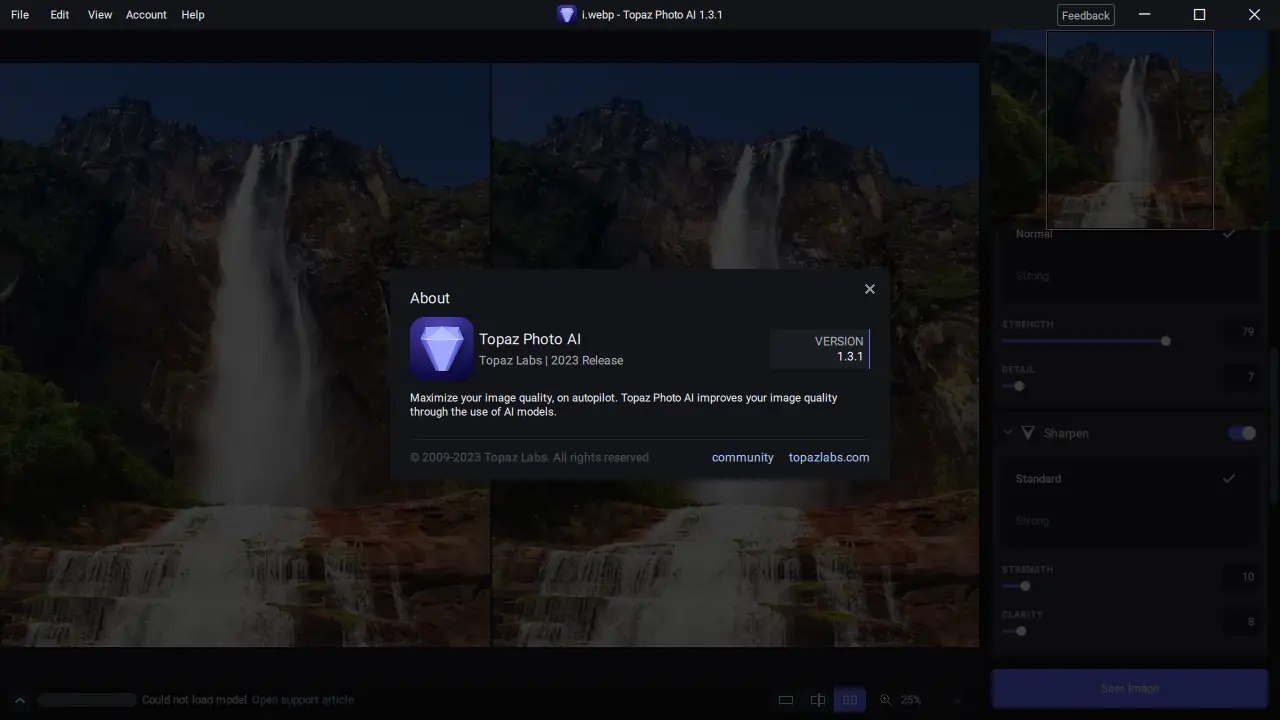Image resolution: width=1280 pixels, height=720 pixels.
Task: Click the Save Image button
Action: point(1130,689)
